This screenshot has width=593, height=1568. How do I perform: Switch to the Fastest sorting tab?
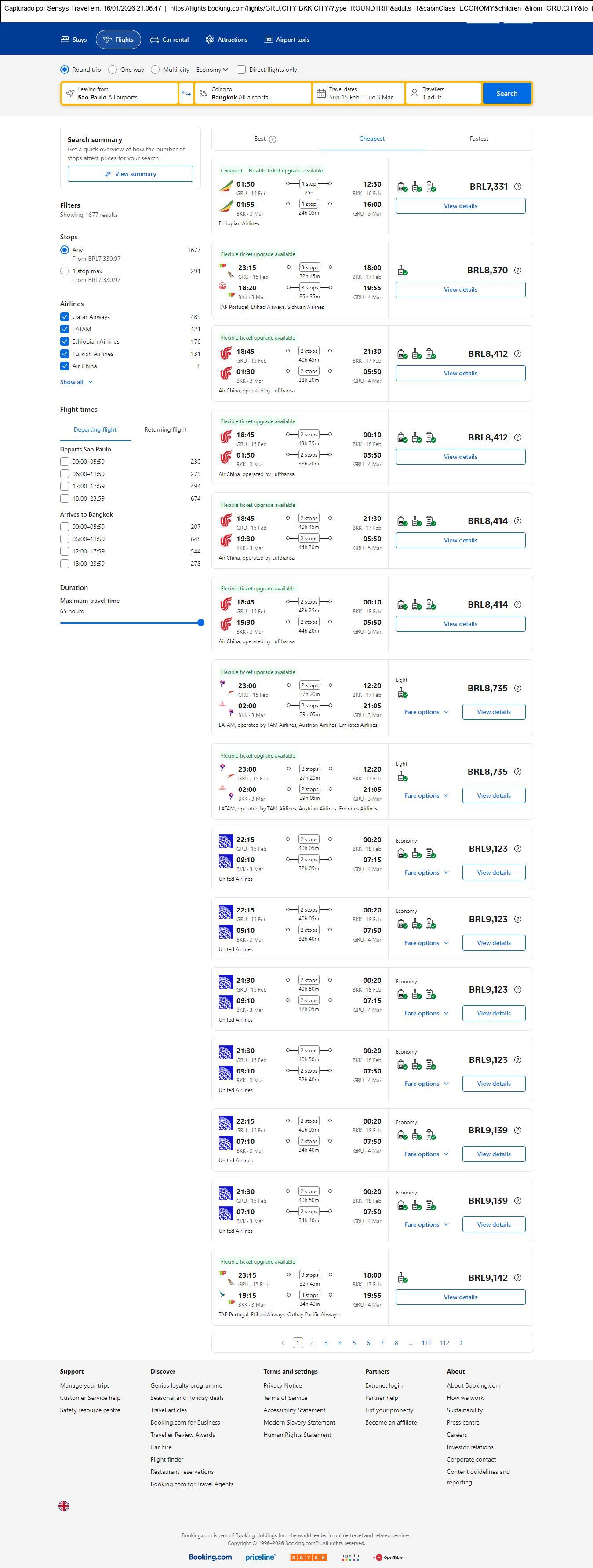(x=479, y=139)
